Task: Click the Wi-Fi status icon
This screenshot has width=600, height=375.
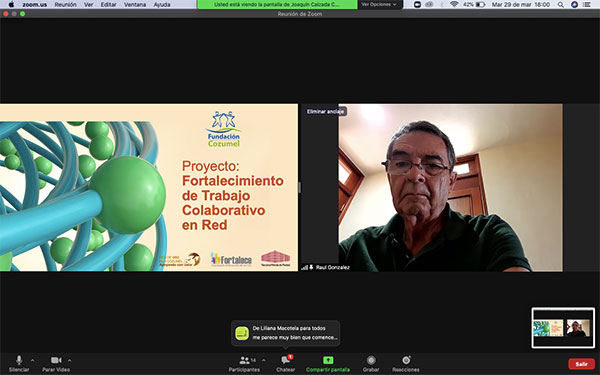Action: [x=454, y=5]
